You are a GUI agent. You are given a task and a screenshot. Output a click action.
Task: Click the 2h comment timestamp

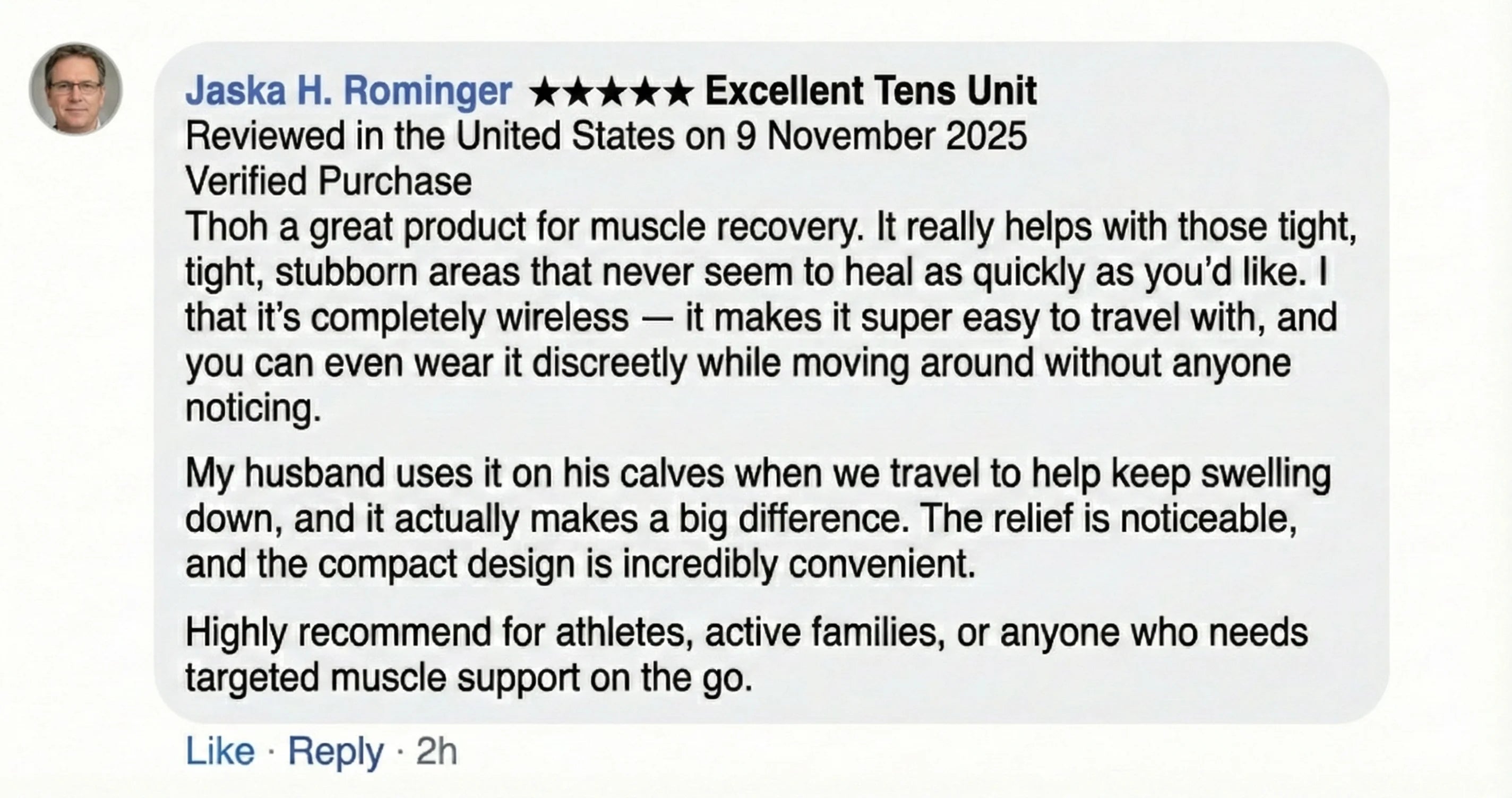coord(436,751)
